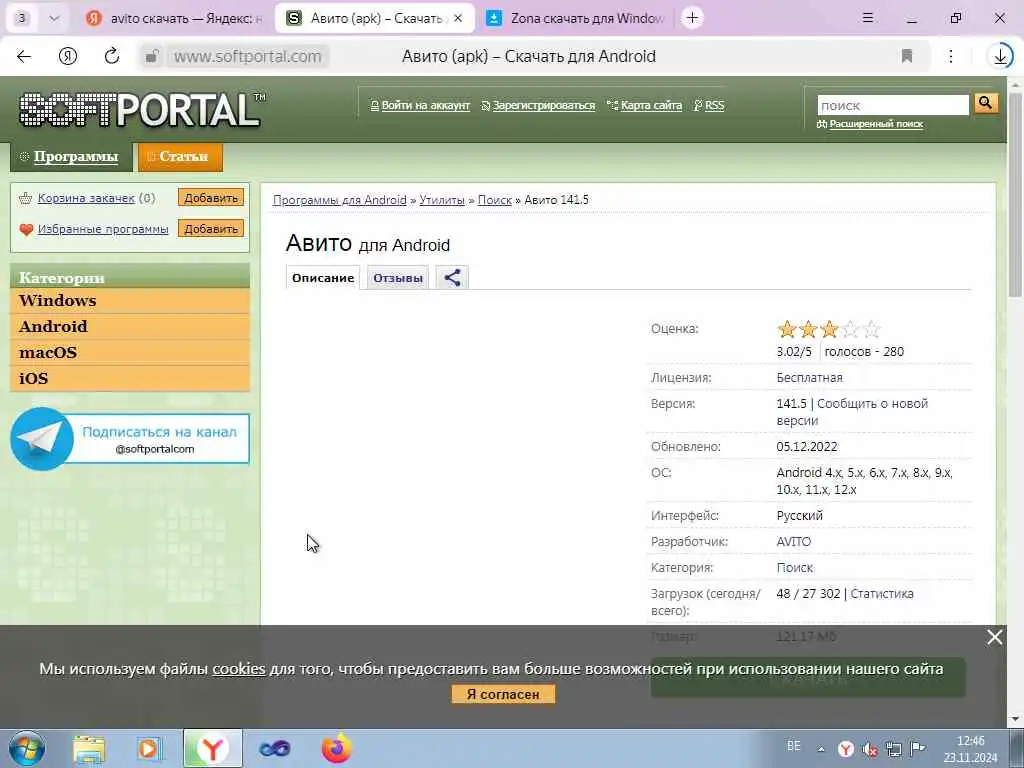Open 'Поиск' breadcrumb link

[494, 200]
